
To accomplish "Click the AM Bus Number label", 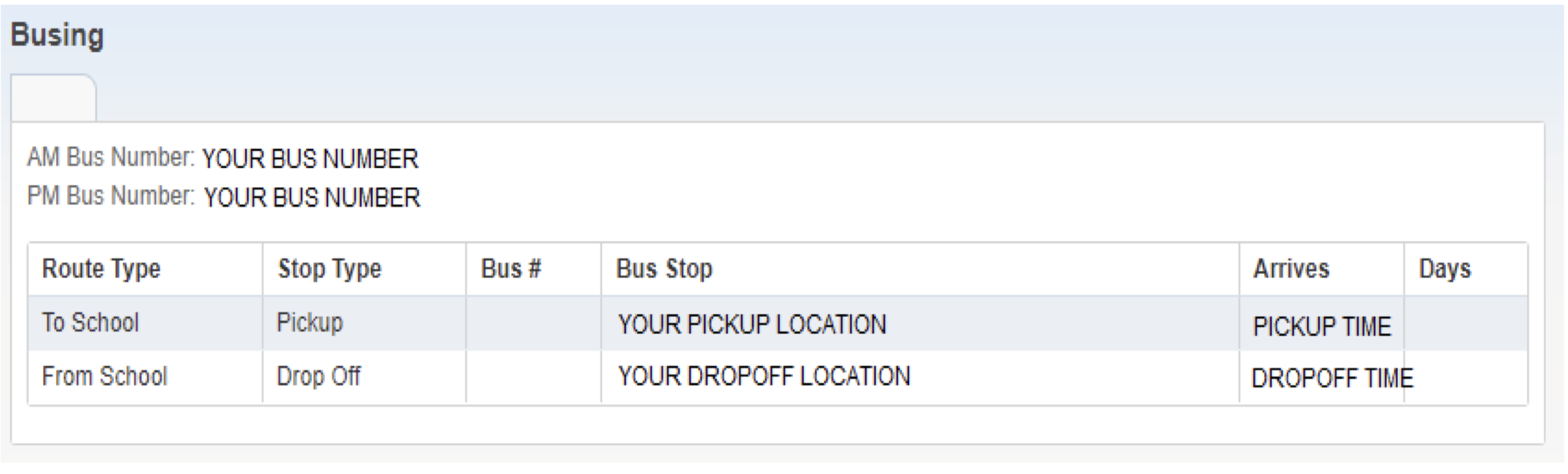I will point(110,157).
